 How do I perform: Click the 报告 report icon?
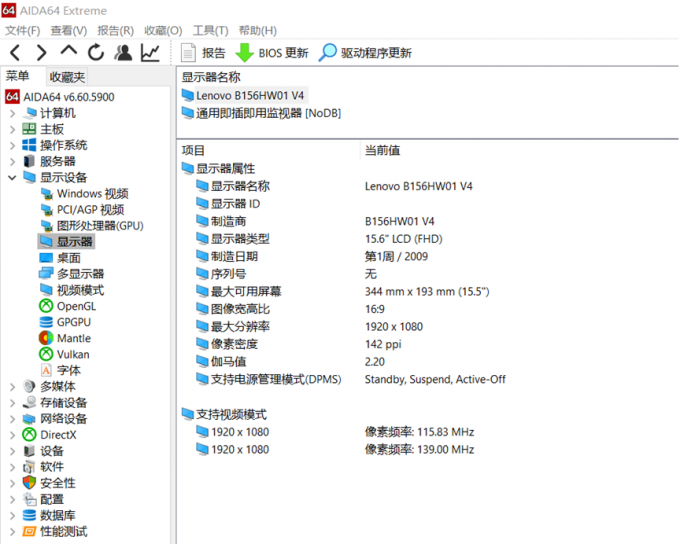point(203,53)
